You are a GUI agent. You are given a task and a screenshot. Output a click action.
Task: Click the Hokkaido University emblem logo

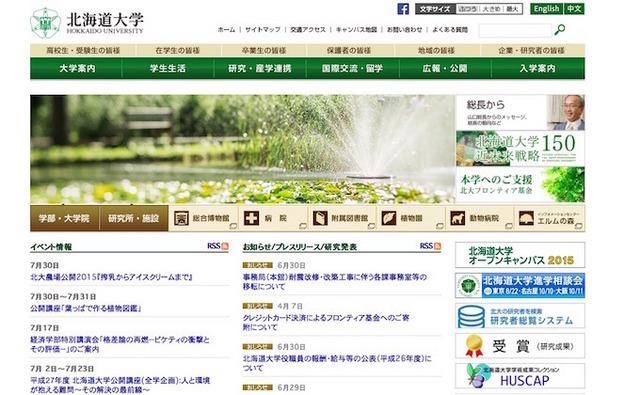[x=45, y=23]
